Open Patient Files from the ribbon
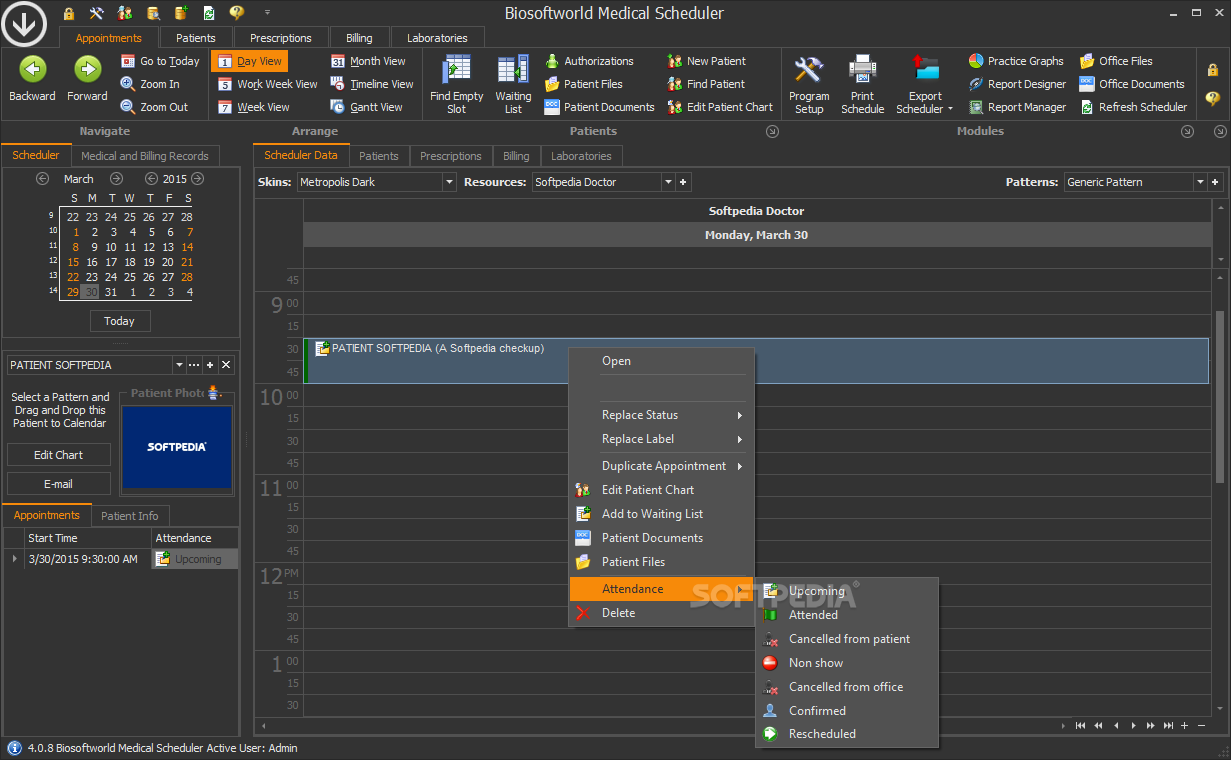 (x=583, y=84)
